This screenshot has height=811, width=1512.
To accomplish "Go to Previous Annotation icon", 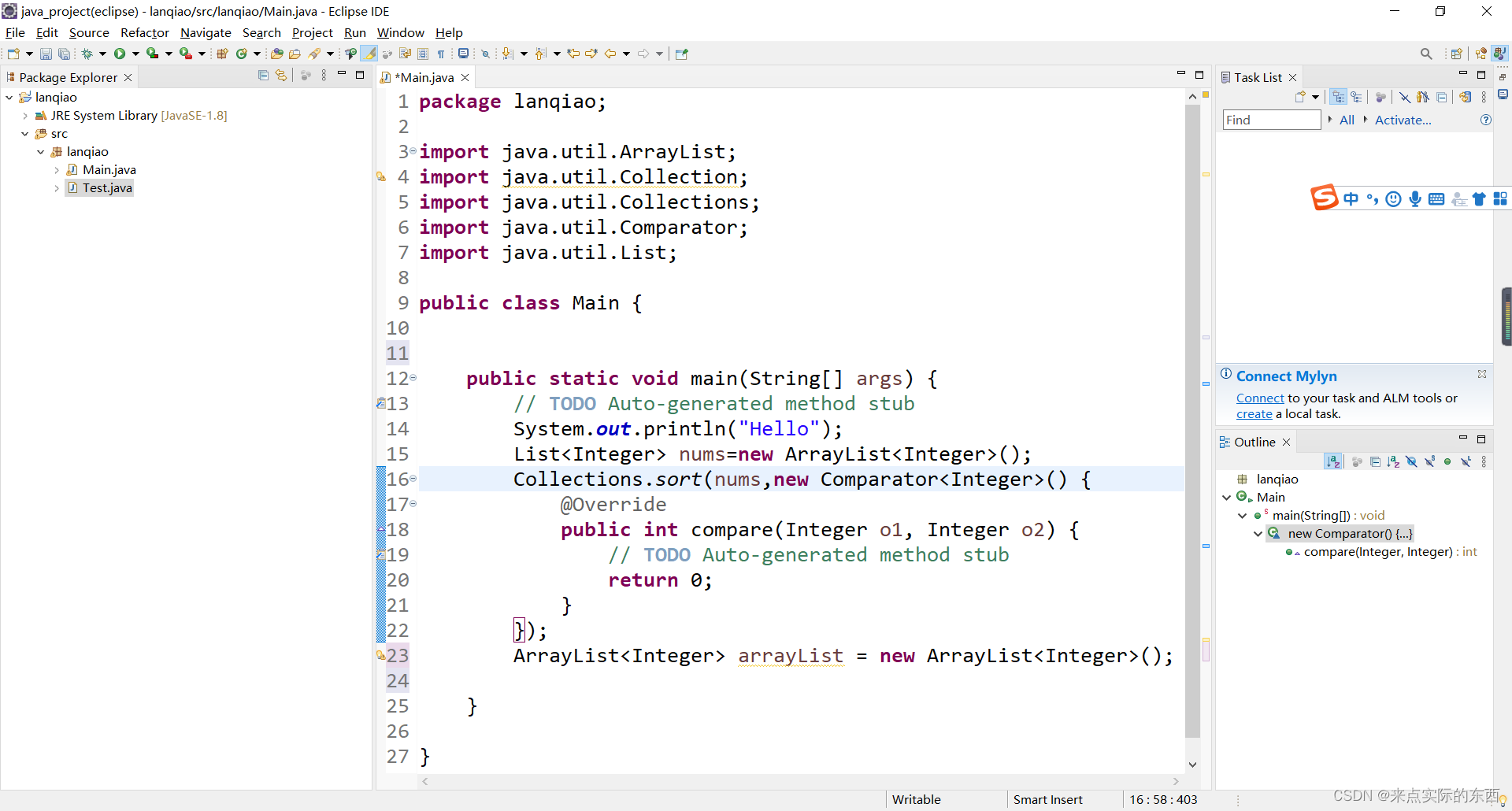I will 540,54.
